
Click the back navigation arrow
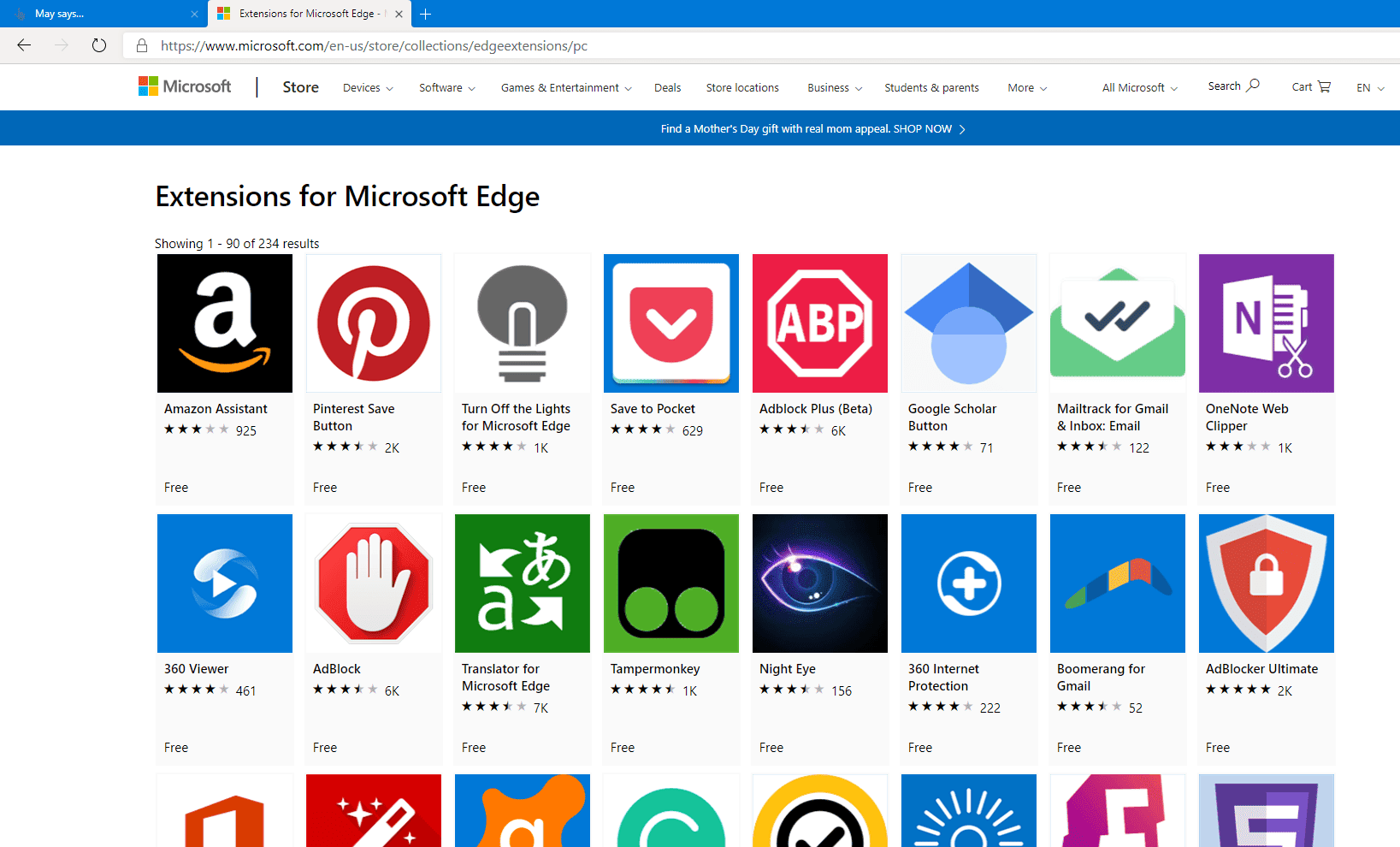(23, 45)
